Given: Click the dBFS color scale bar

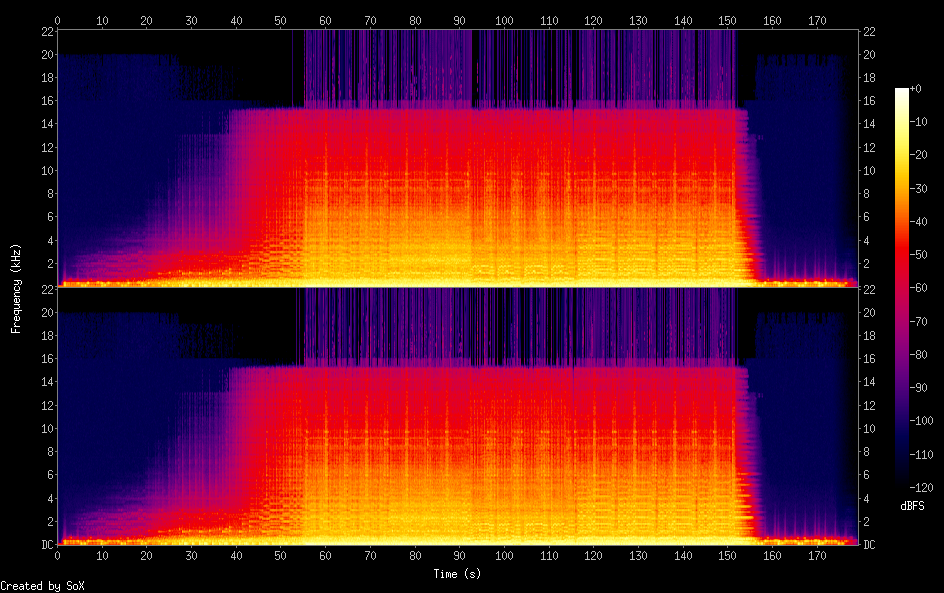Looking at the screenshot, I should (x=902, y=288).
